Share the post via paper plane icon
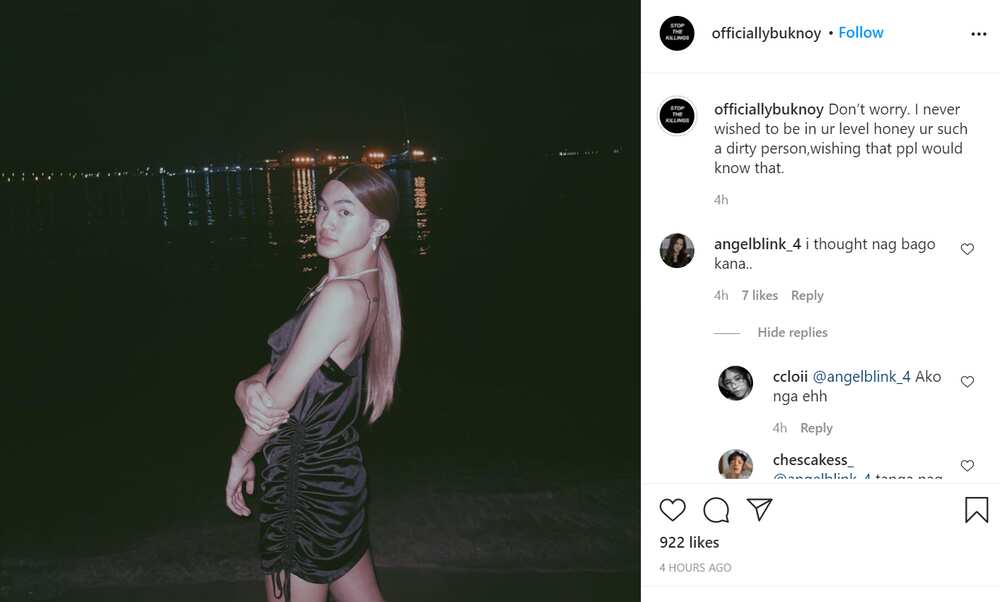This screenshot has height=602, width=1000. tap(760, 510)
